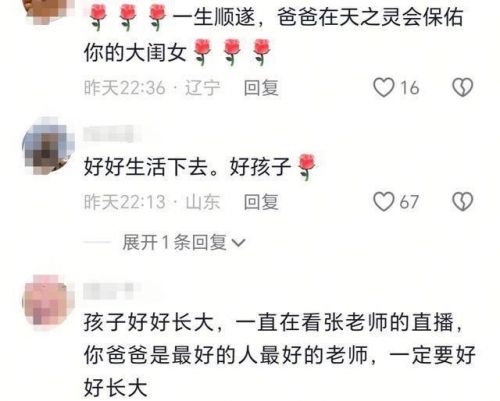Reply to the 昨天22:36 Liaoning comment
500x401 pixels.
(x=261, y=88)
